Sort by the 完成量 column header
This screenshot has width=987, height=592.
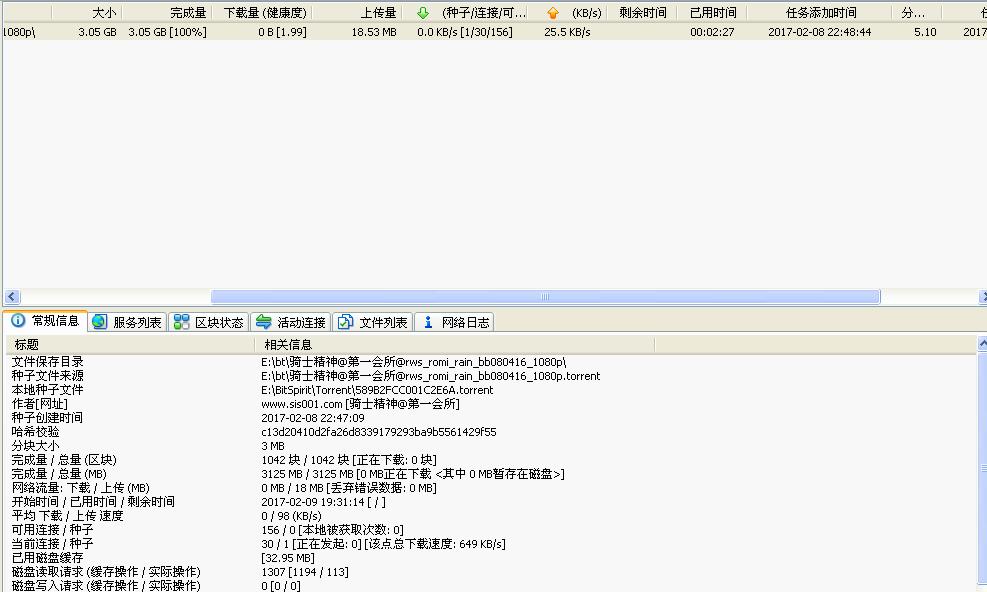[188, 13]
